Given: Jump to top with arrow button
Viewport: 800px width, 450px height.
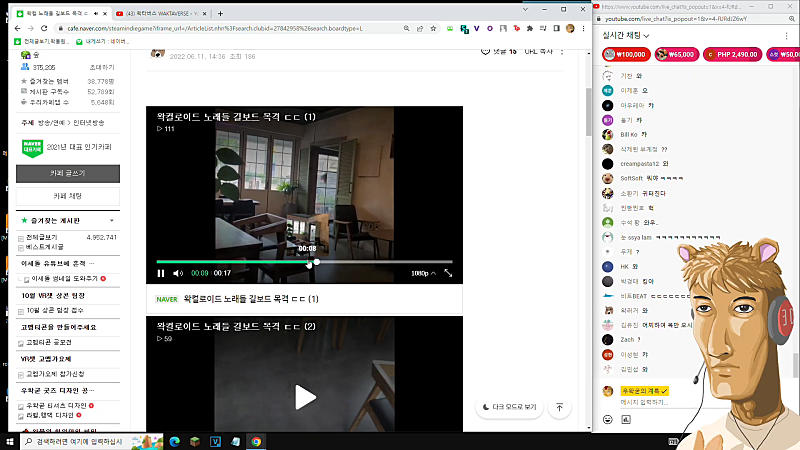Looking at the screenshot, I should pyautogui.click(x=559, y=407).
